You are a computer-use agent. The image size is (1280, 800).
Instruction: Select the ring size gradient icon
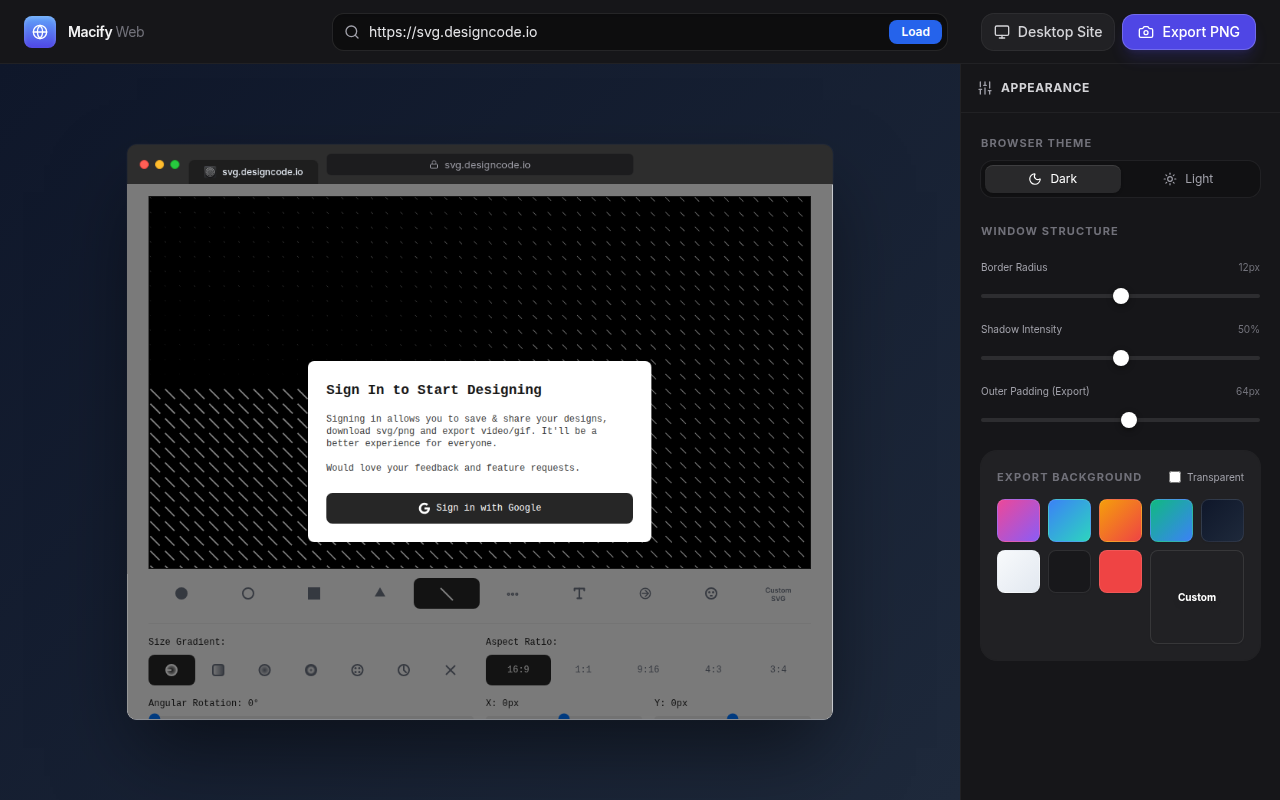(311, 670)
